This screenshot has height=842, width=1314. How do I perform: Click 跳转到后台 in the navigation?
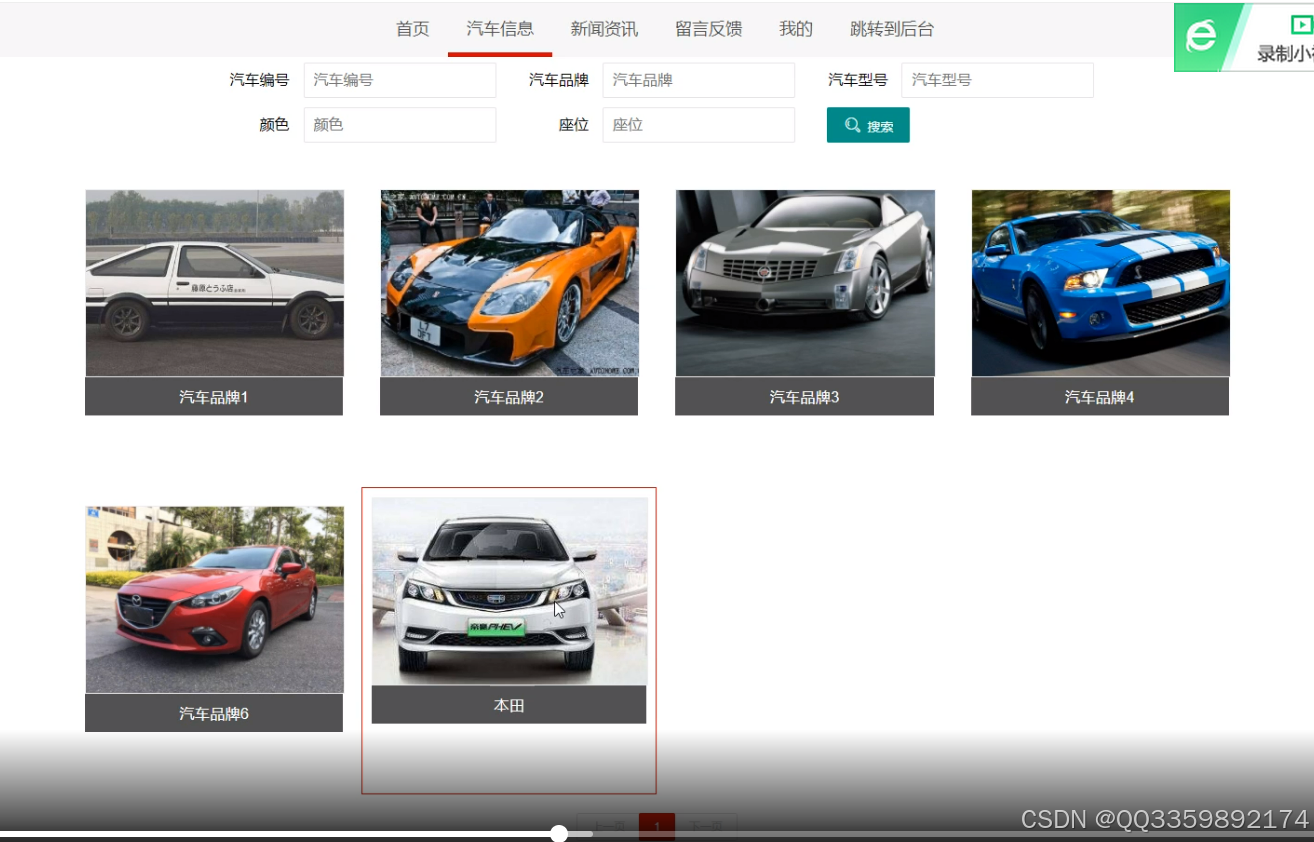point(892,29)
